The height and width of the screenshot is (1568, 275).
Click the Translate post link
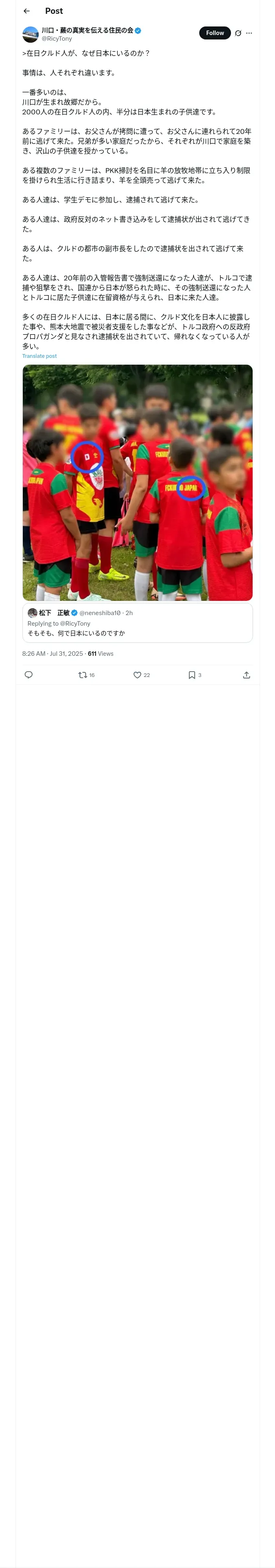[39, 356]
